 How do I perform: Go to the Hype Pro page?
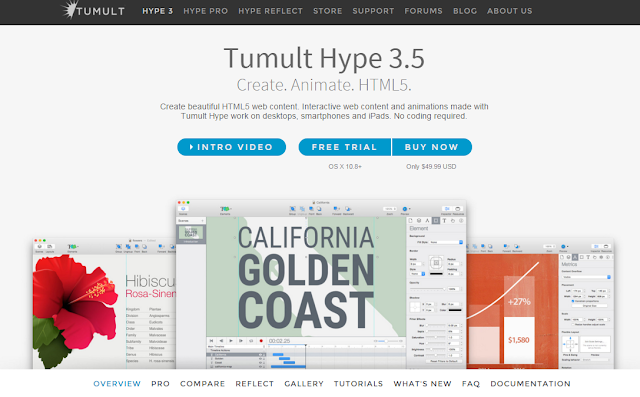tap(205, 11)
